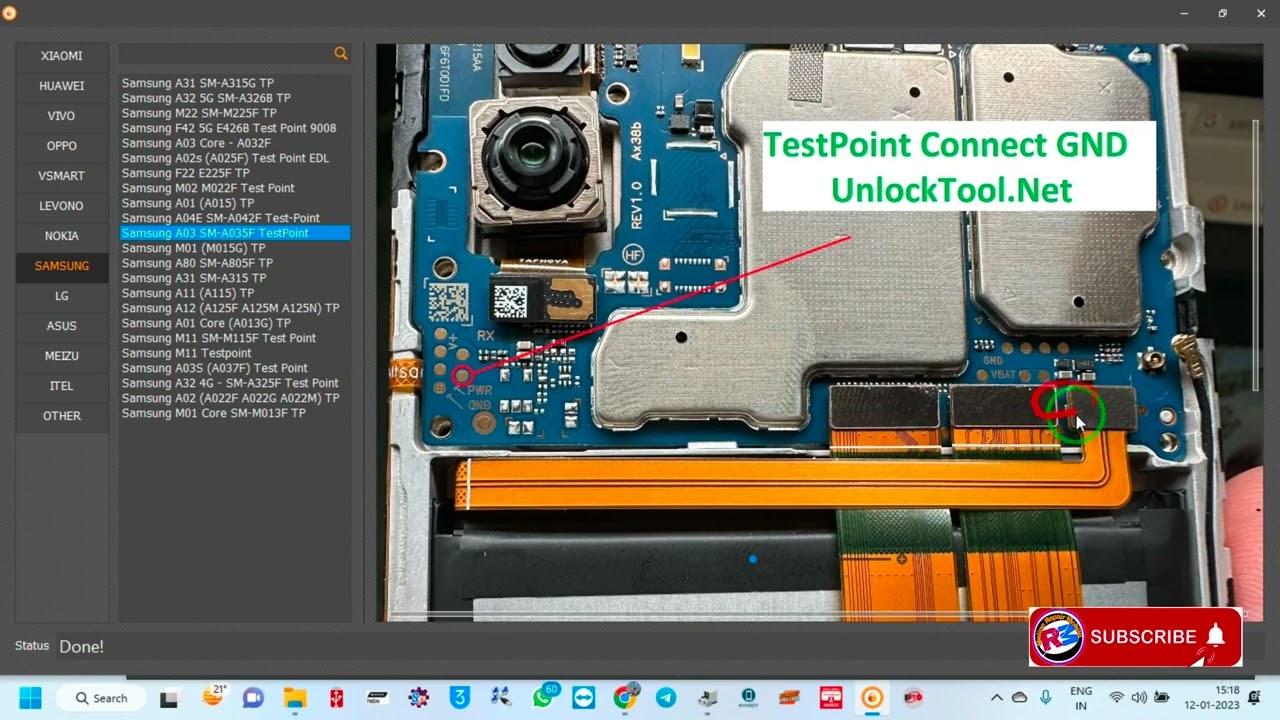This screenshot has height=720, width=1280.
Task: Select the OTHER brand tab
Action: tap(62, 416)
